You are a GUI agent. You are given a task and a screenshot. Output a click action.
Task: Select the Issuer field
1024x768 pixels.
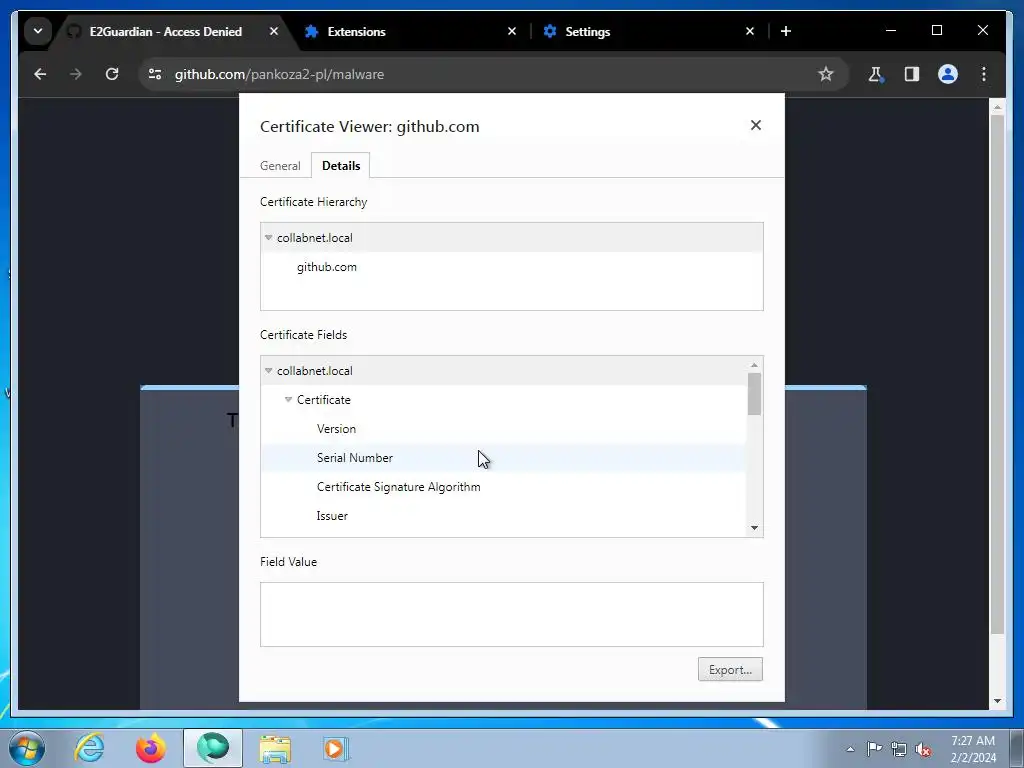[504, 516]
